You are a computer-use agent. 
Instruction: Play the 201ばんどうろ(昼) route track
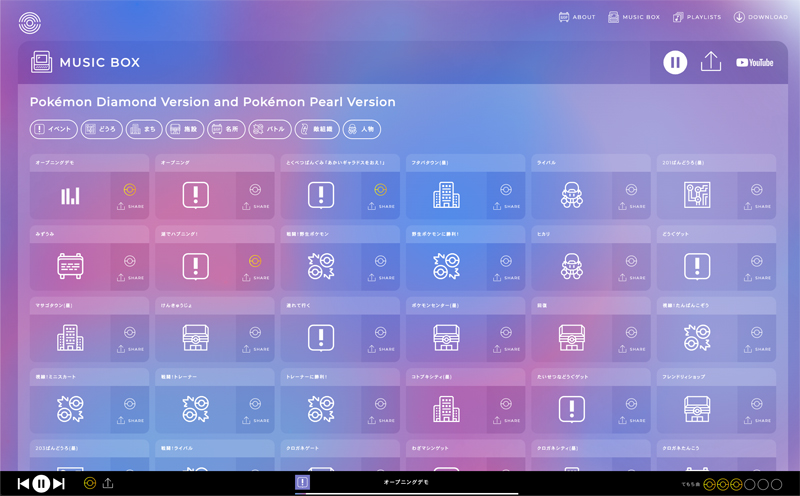pos(697,196)
